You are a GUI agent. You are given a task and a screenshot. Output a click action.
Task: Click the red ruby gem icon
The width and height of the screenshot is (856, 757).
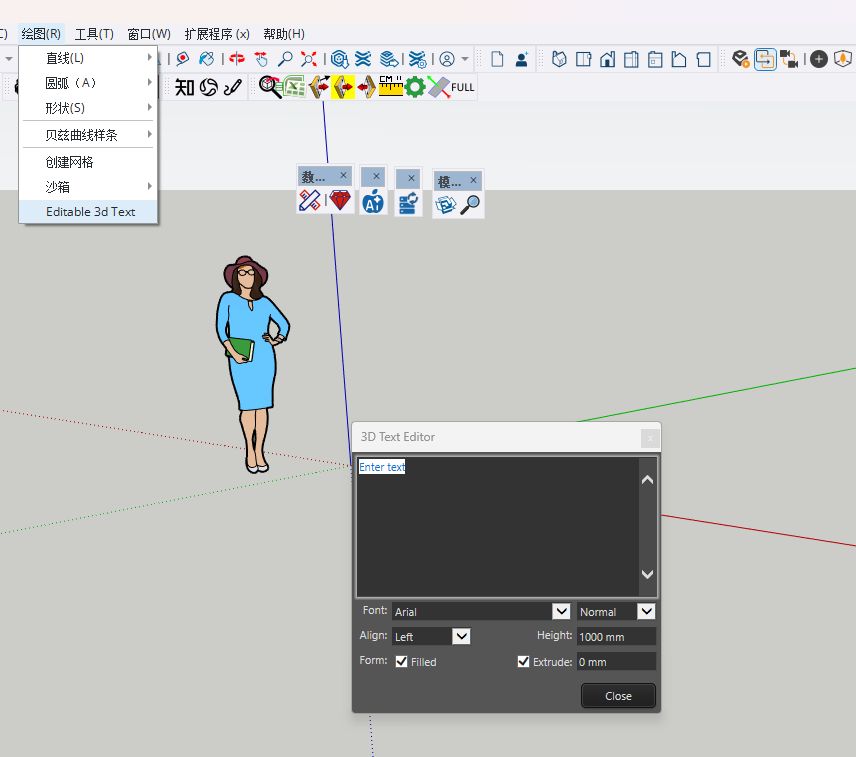click(x=340, y=202)
